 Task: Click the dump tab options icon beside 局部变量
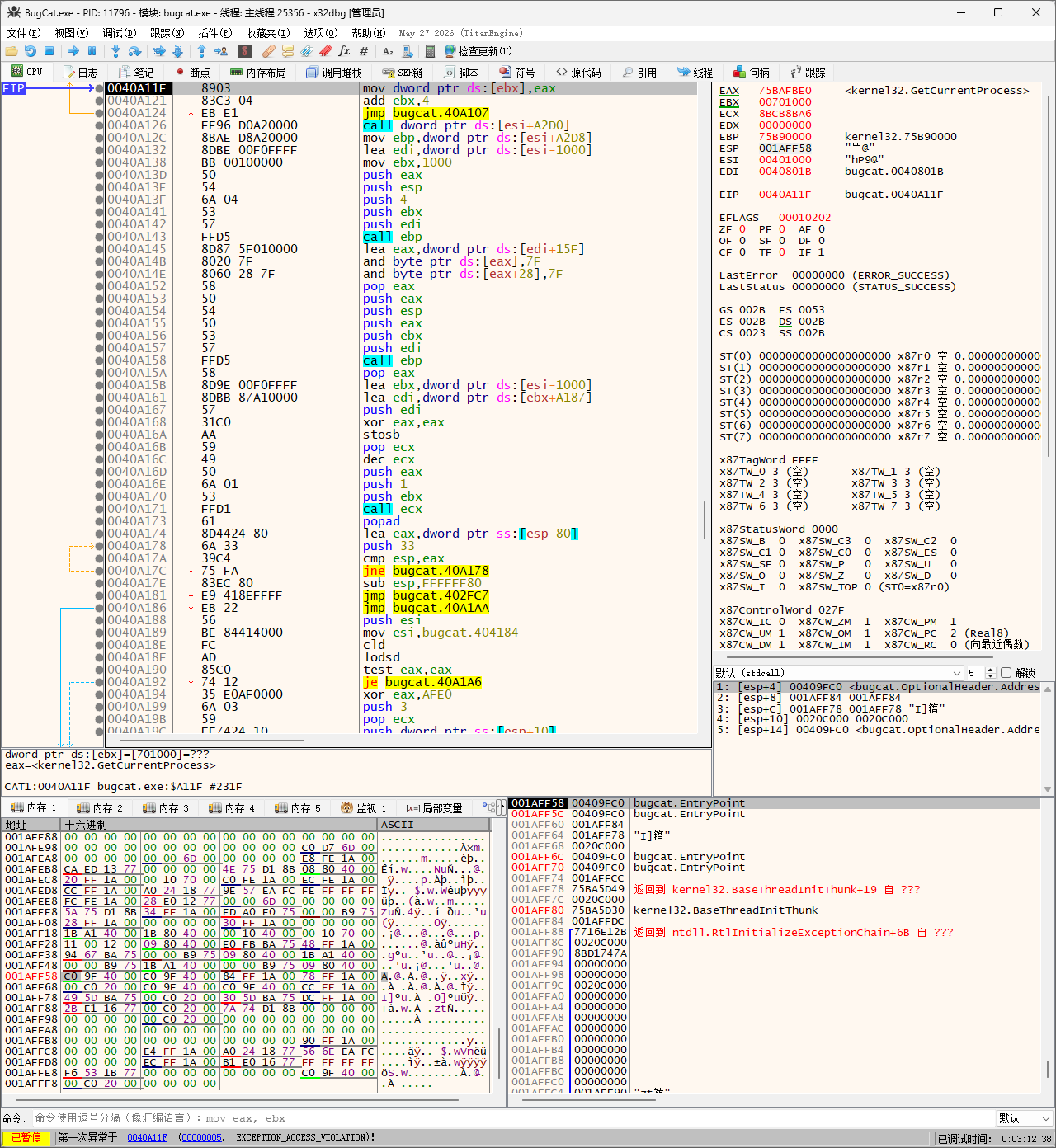489,807
